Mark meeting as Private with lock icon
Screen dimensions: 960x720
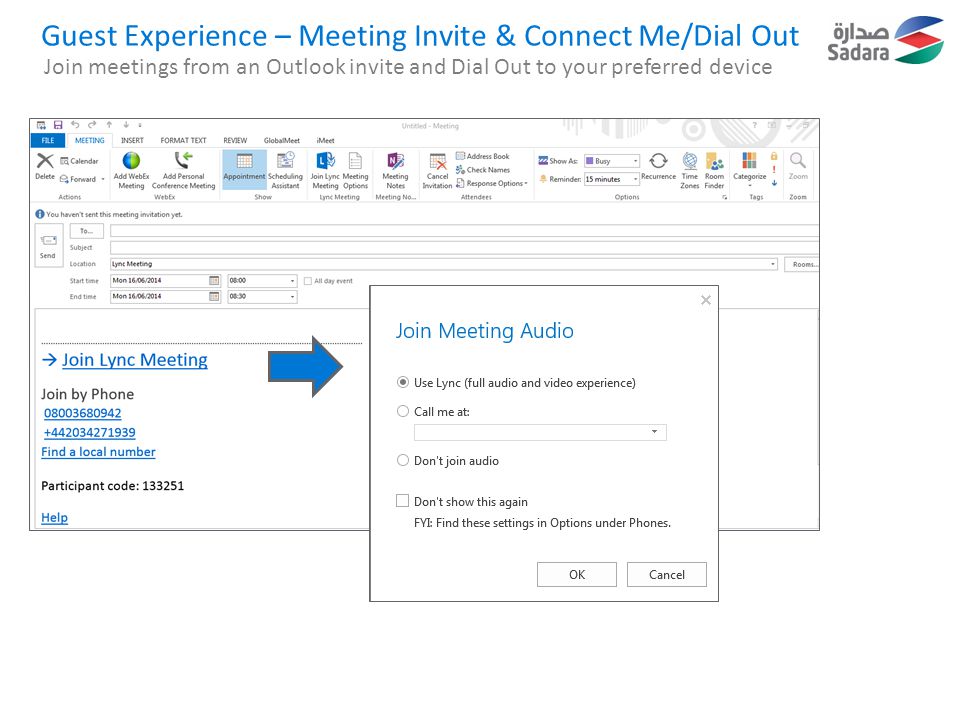774,156
